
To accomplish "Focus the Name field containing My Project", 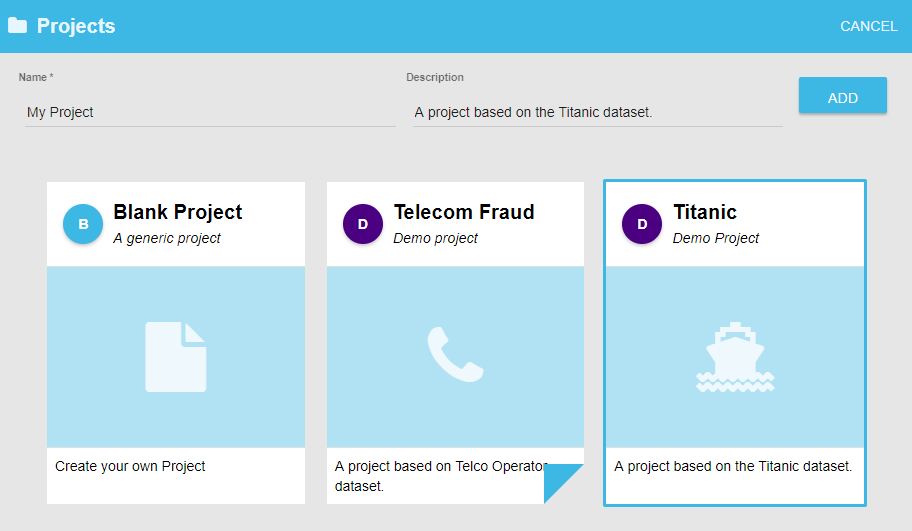I will (x=210, y=112).
